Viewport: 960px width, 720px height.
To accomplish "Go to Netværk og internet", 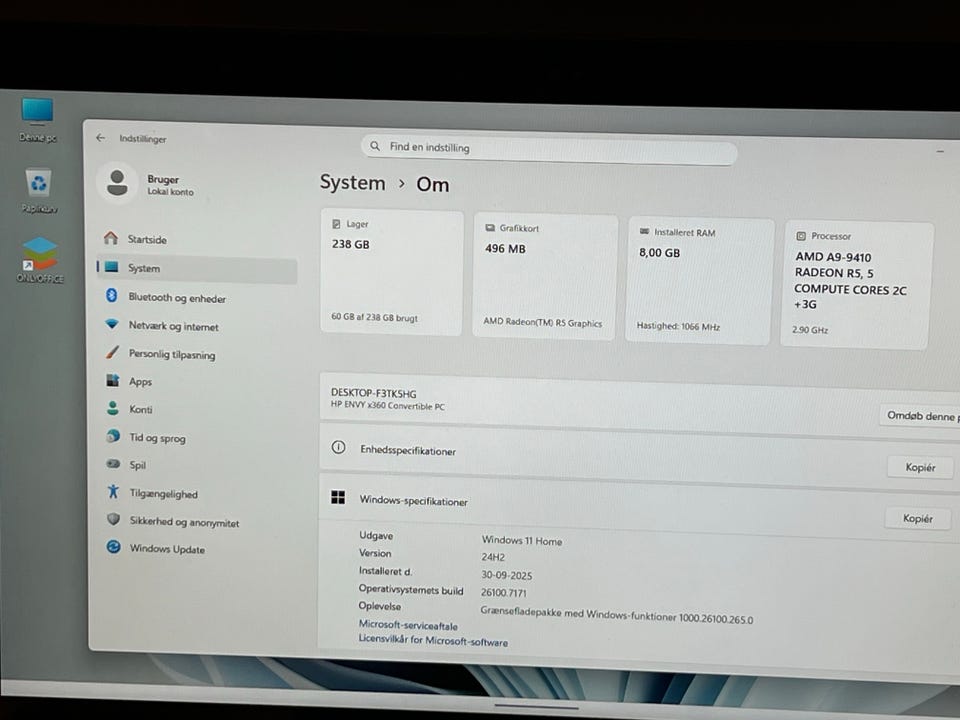I will (197, 326).
